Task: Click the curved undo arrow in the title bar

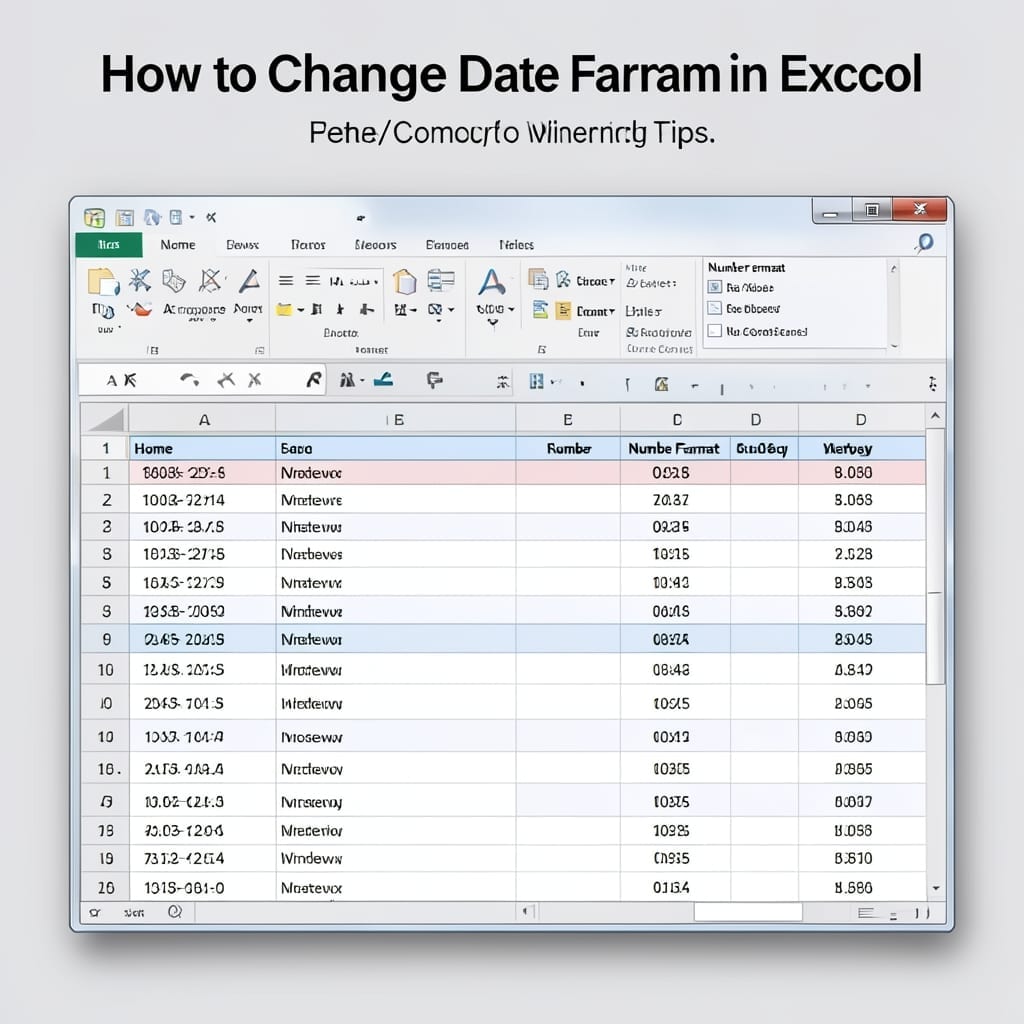Action: pos(152,217)
